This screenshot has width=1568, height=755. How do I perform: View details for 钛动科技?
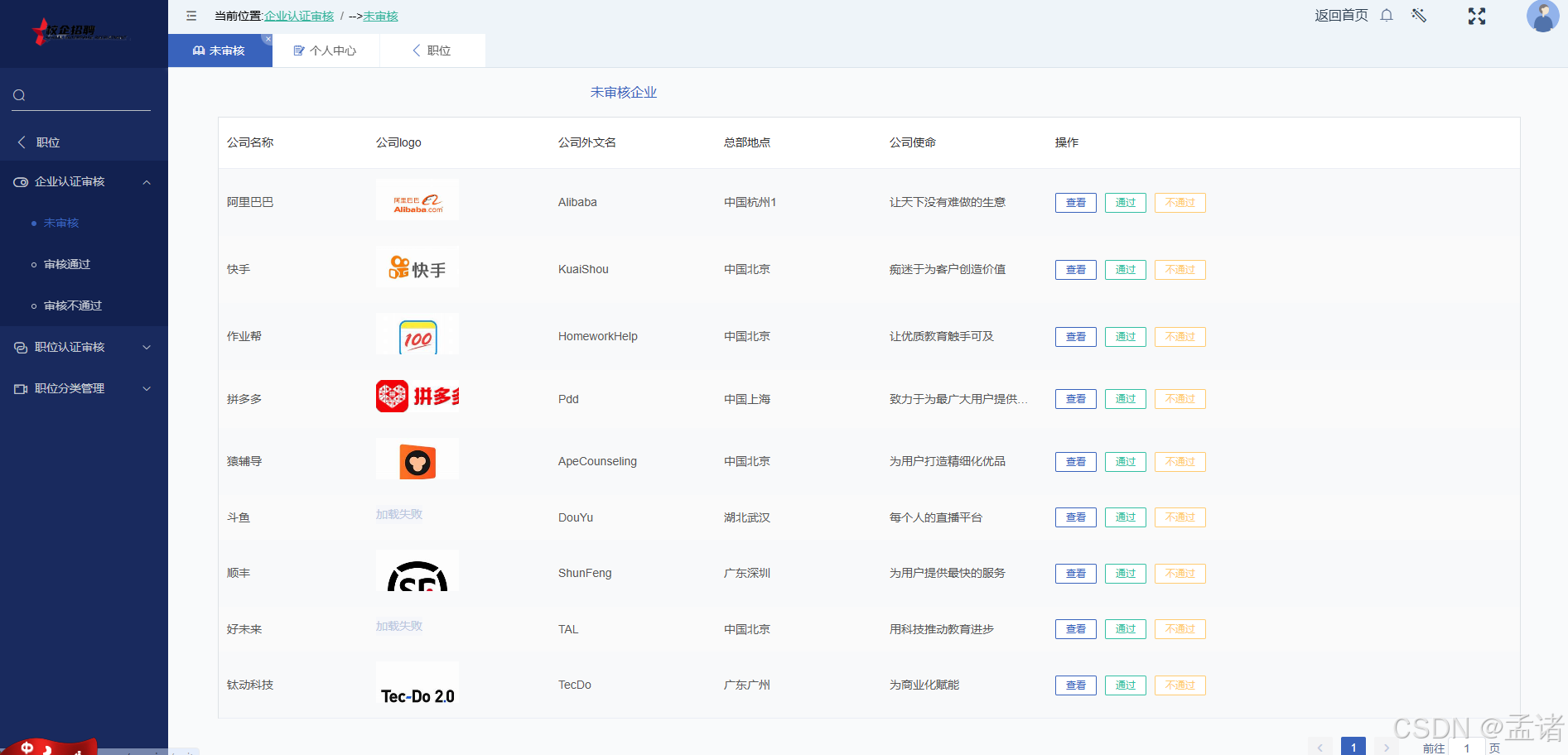click(1075, 685)
